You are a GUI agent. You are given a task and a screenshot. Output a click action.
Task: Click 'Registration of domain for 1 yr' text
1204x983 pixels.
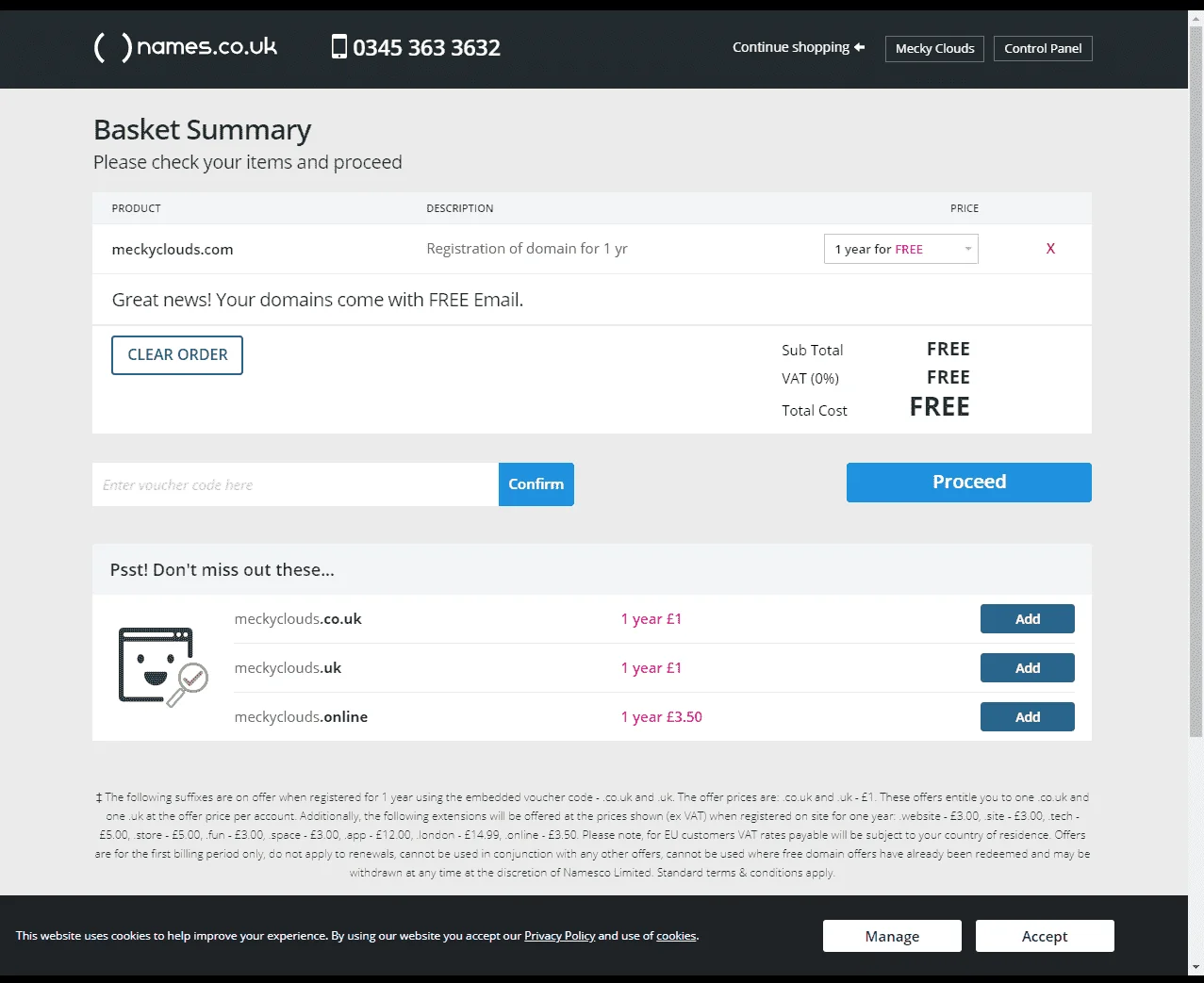pos(527,249)
